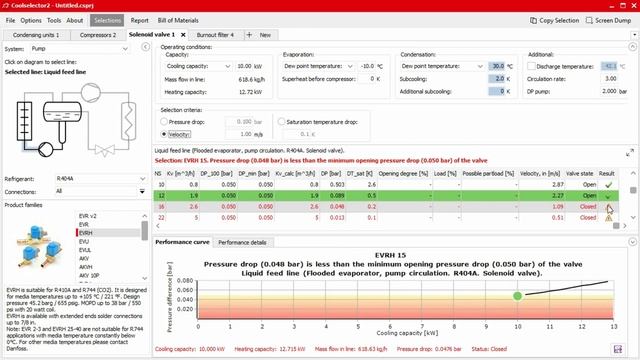640x360 pixels.
Task: Select Saturation temperature drop radio button
Action: click(281, 122)
